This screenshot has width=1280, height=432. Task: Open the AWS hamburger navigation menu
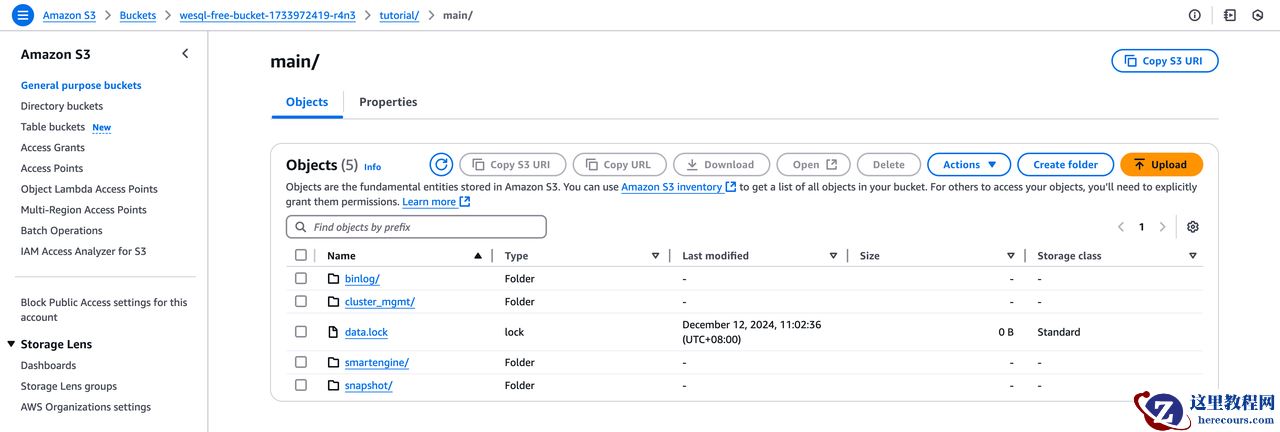click(23, 15)
